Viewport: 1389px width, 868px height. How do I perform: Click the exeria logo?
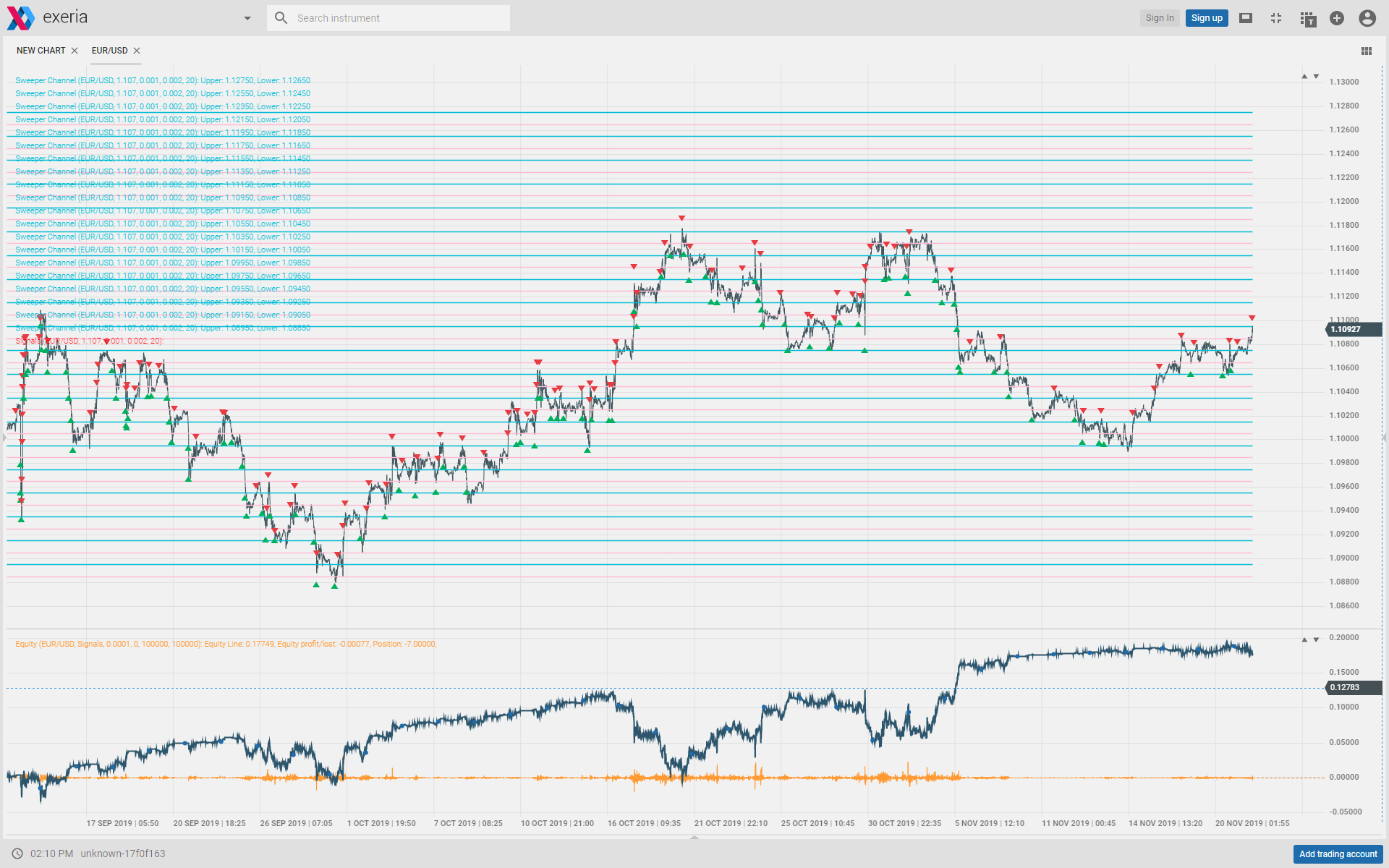[48, 17]
